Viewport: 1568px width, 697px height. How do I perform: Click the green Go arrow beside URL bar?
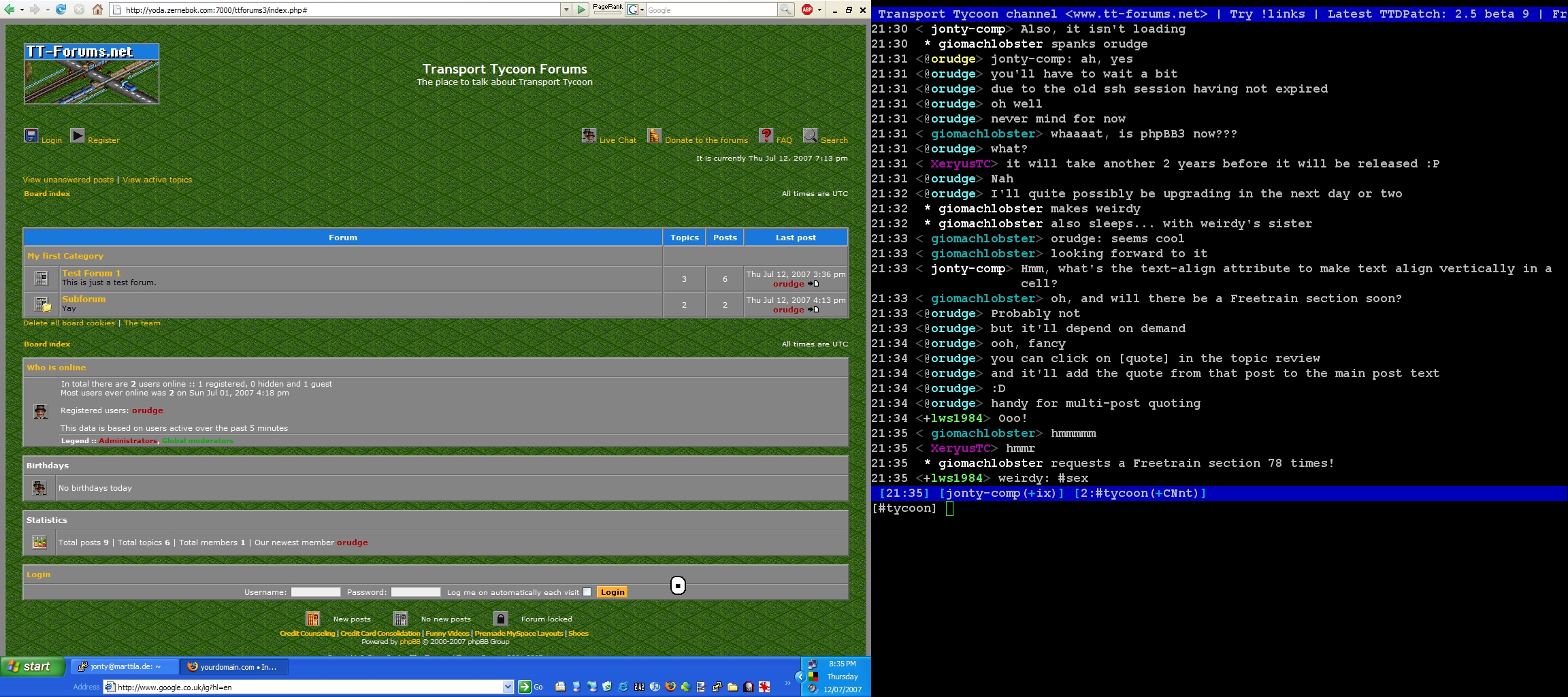click(581, 10)
